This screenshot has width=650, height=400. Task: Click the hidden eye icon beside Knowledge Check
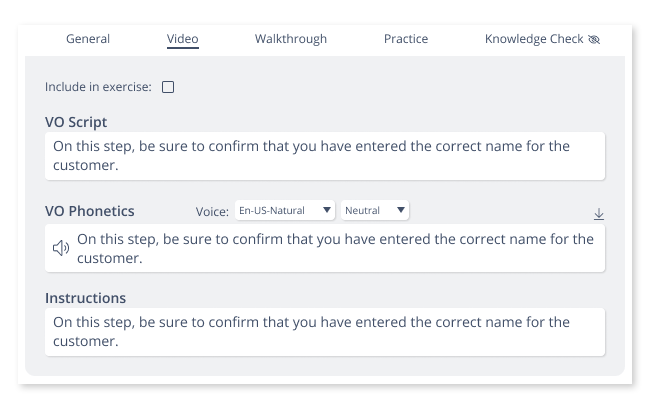click(594, 39)
